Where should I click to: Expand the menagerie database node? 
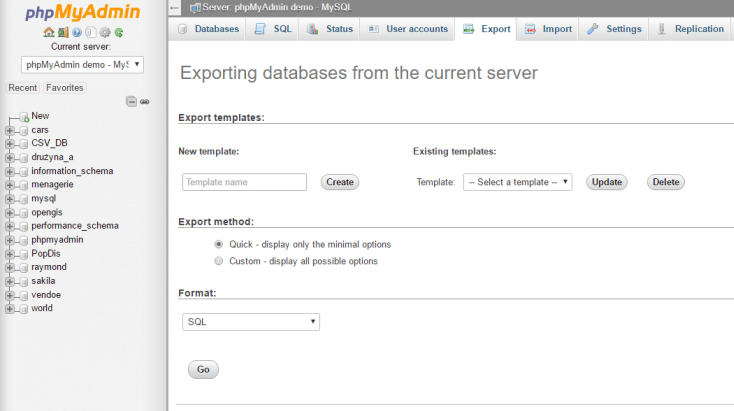coord(9,185)
